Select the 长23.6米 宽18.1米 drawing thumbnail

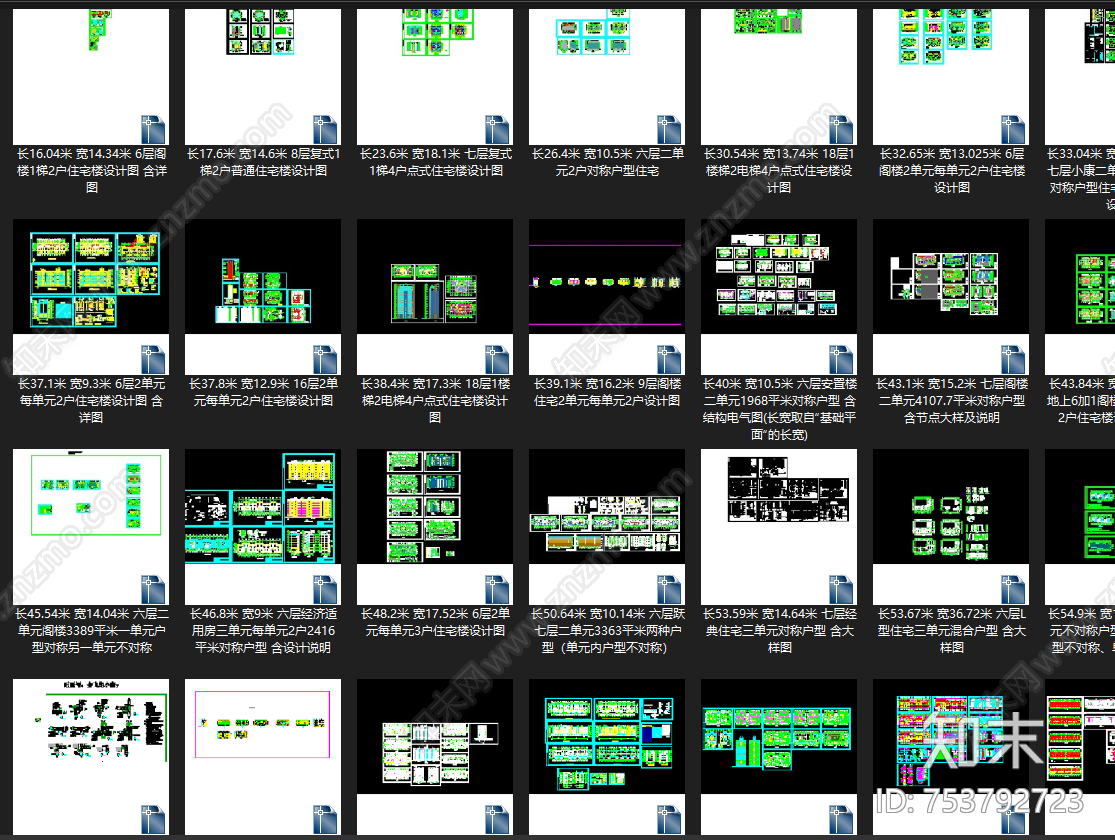(435, 77)
